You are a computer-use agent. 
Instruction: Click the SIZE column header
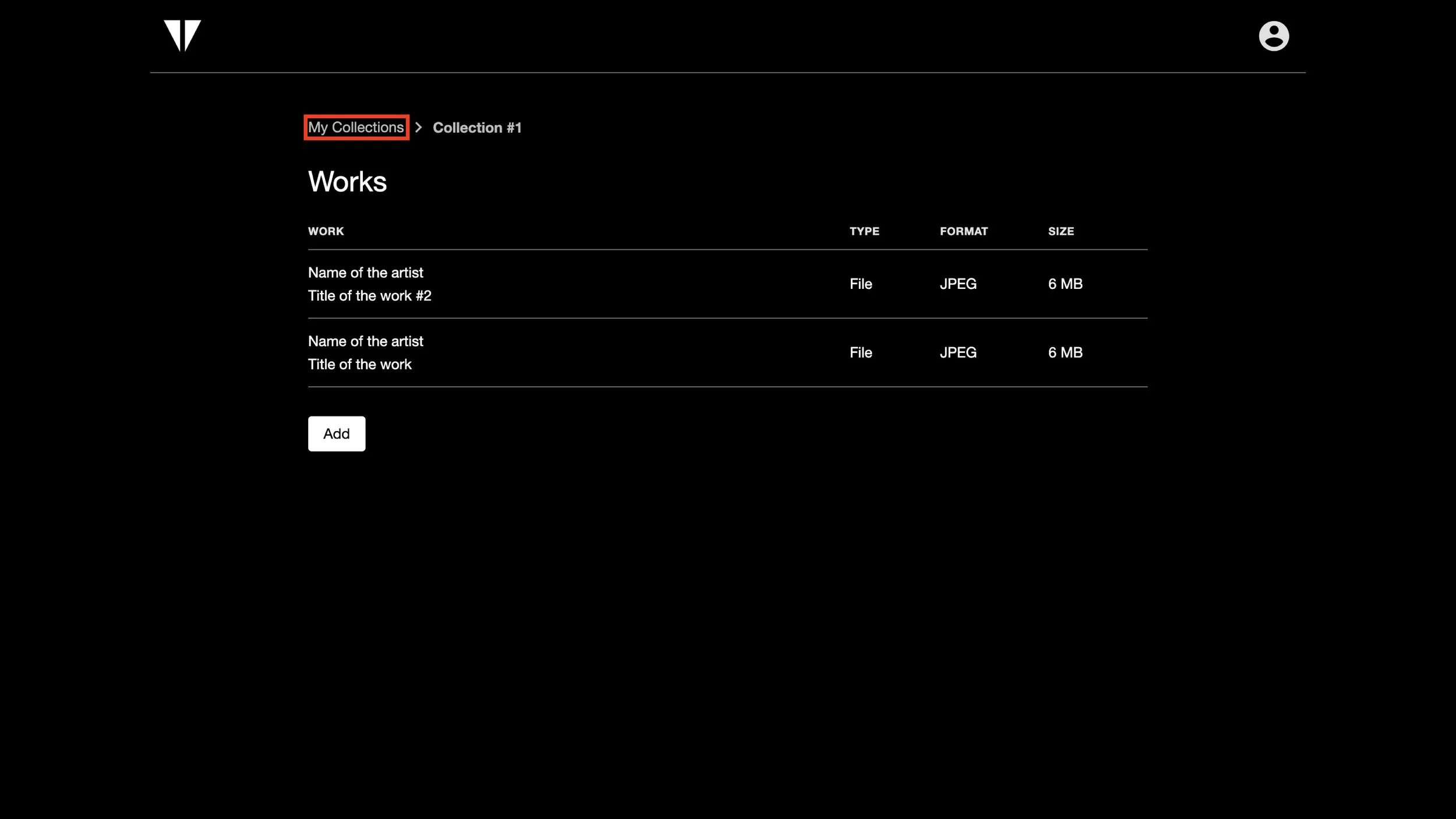pyautogui.click(x=1061, y=231)
